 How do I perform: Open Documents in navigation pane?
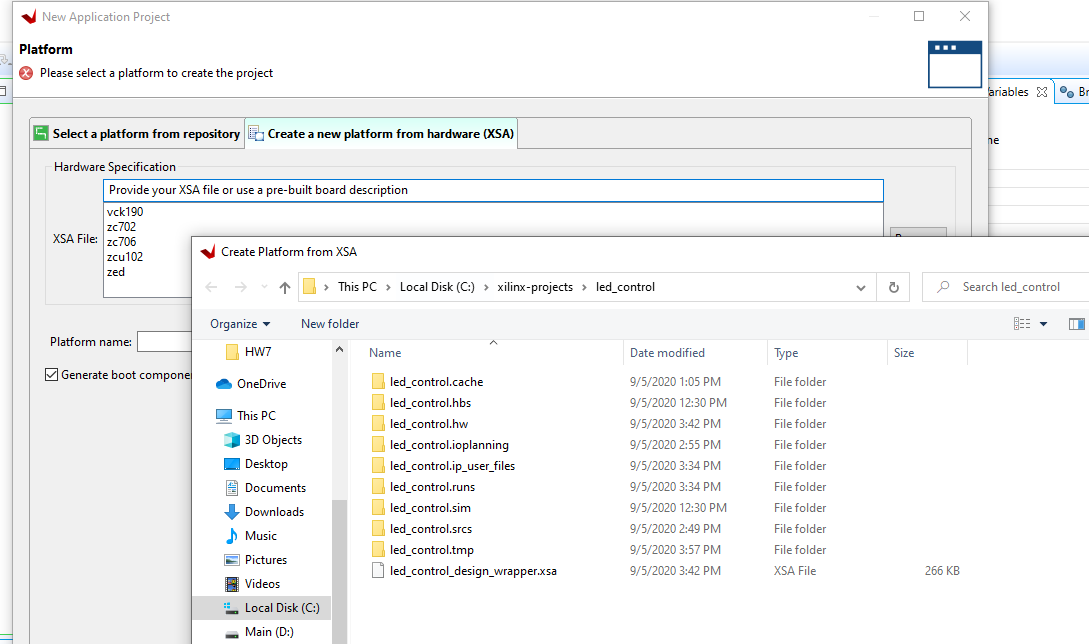275,488
